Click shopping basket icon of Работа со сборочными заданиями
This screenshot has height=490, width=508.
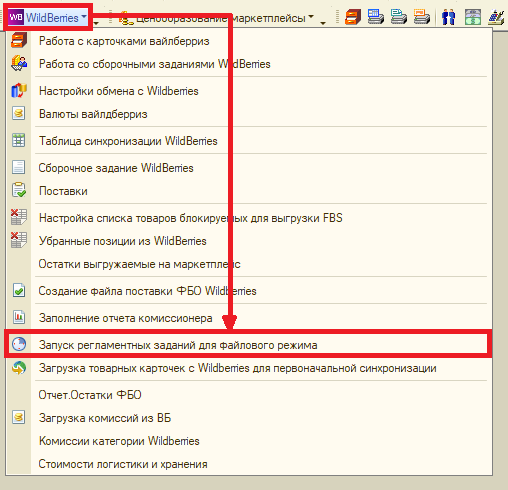coord(19,64)
